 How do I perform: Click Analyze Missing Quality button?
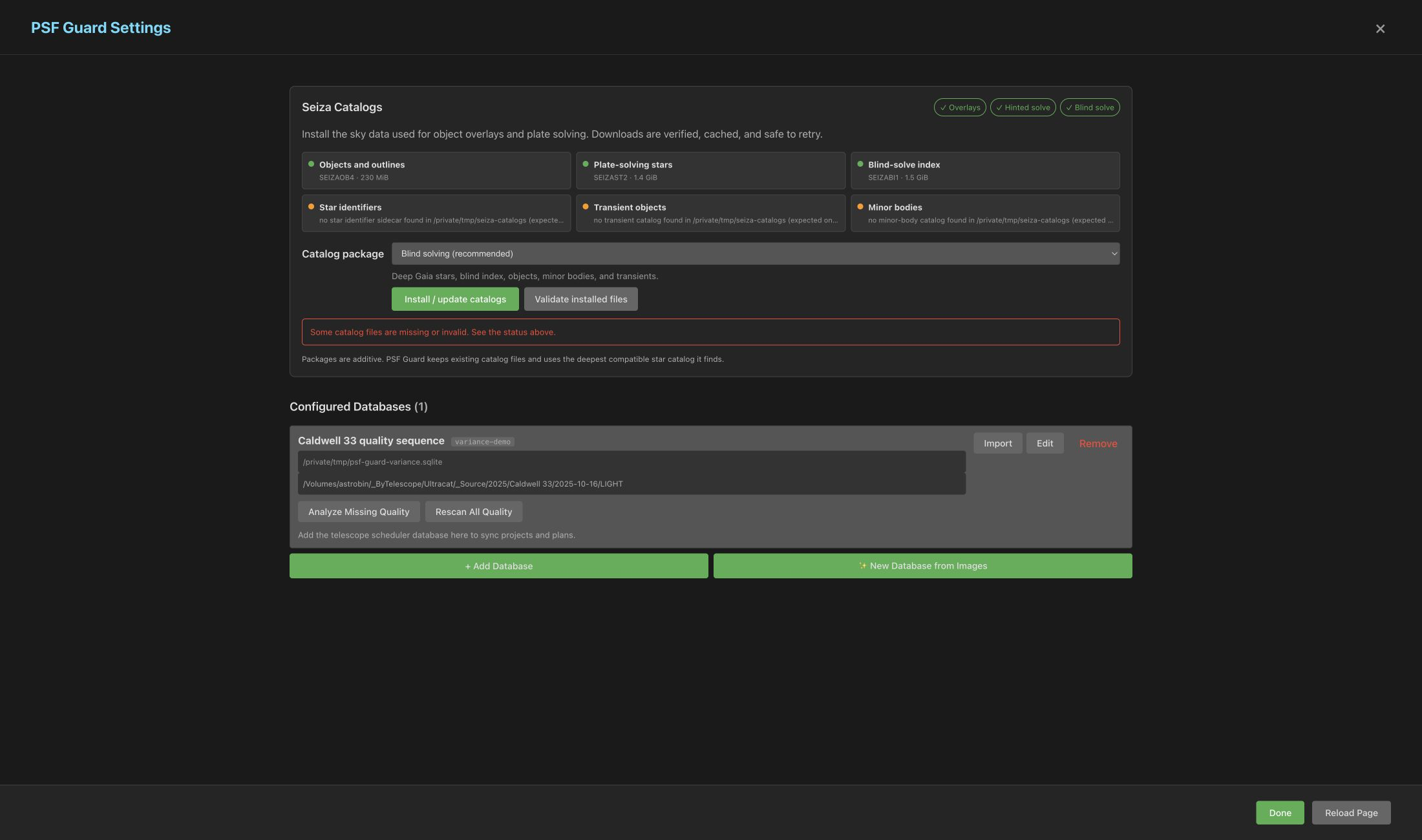coord(359,512)
